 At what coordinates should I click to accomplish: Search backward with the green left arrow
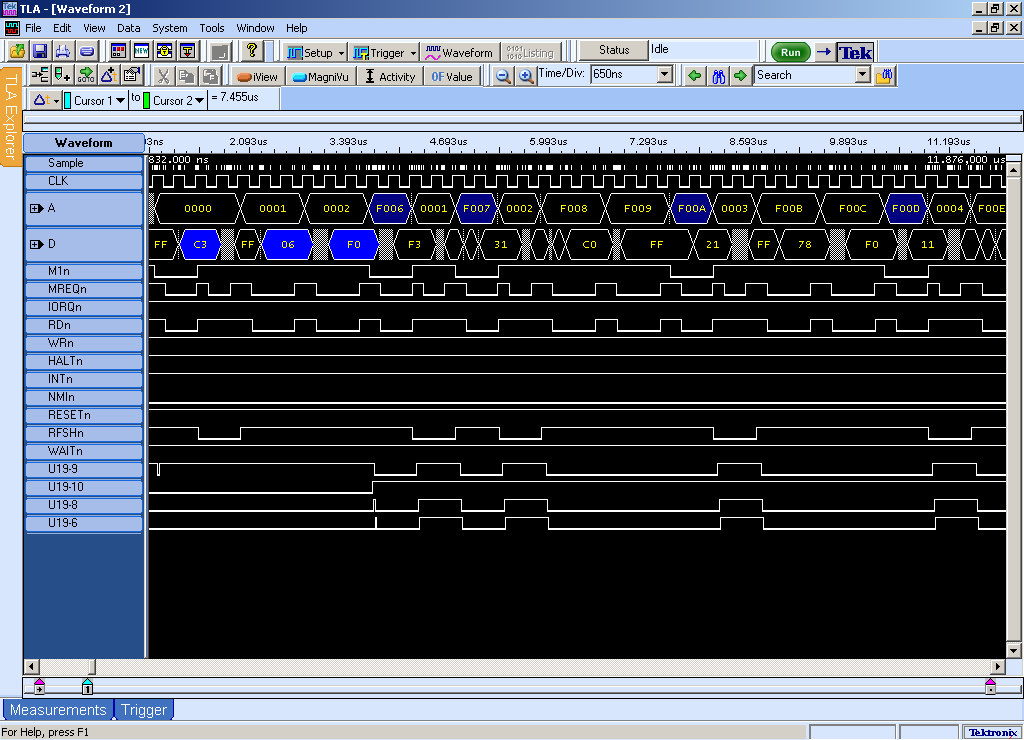(x=695, y=76)
